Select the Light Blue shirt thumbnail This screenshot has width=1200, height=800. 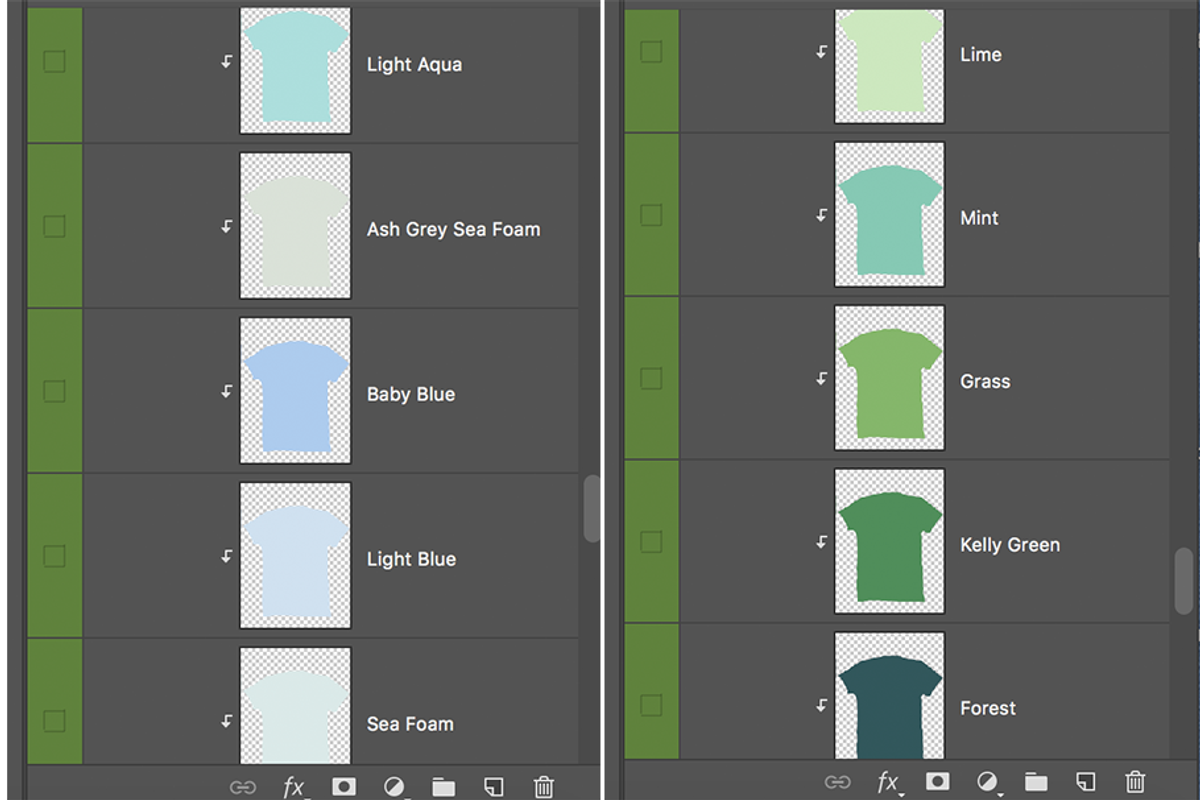tap(295, 556)
